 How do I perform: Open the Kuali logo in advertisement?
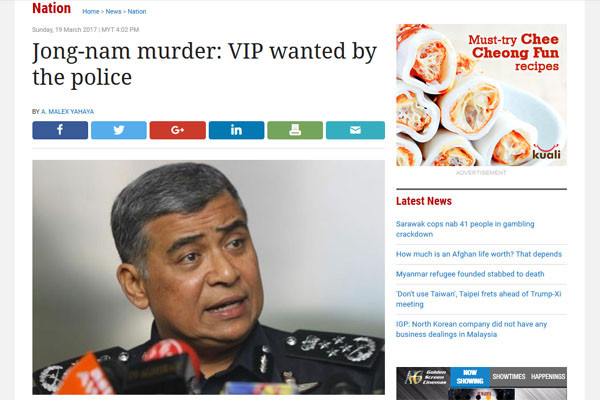(x=546, y=152)
